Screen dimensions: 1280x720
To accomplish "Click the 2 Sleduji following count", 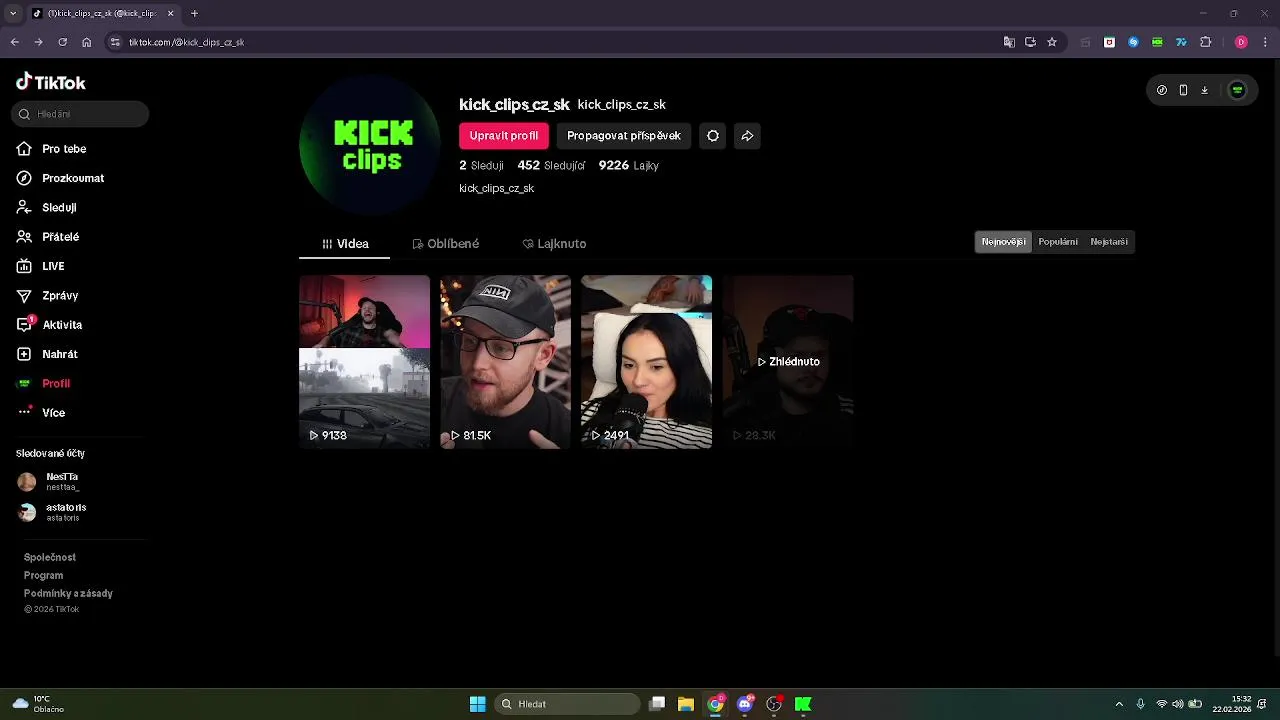I will (x=481, y=166).
